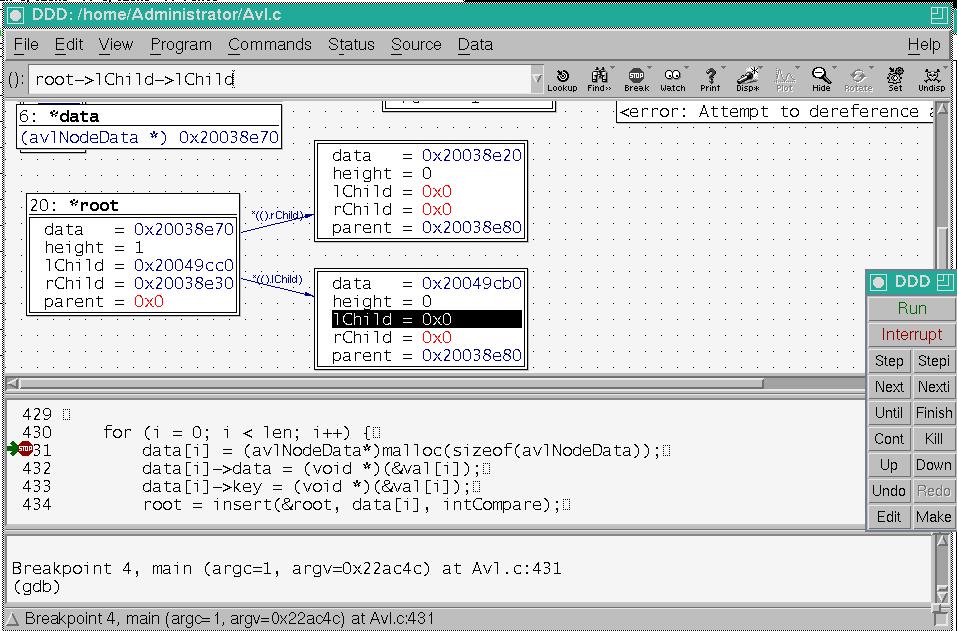The width and height of the screenshot is (957, 631).
Task: Open the Source menu
Action: 416,45
